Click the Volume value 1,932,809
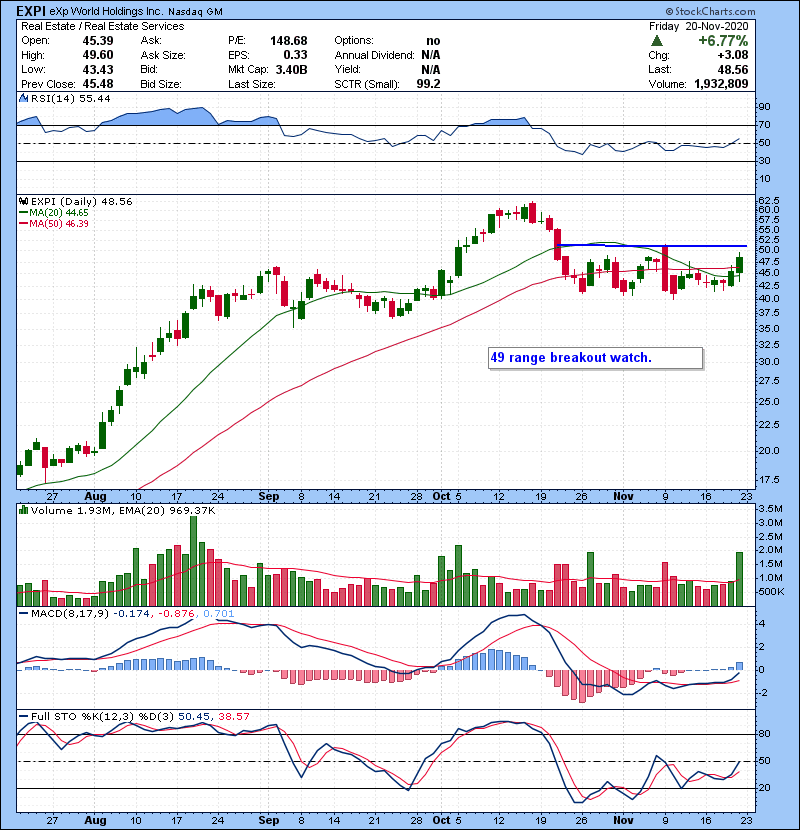 [x=721, y=84]
